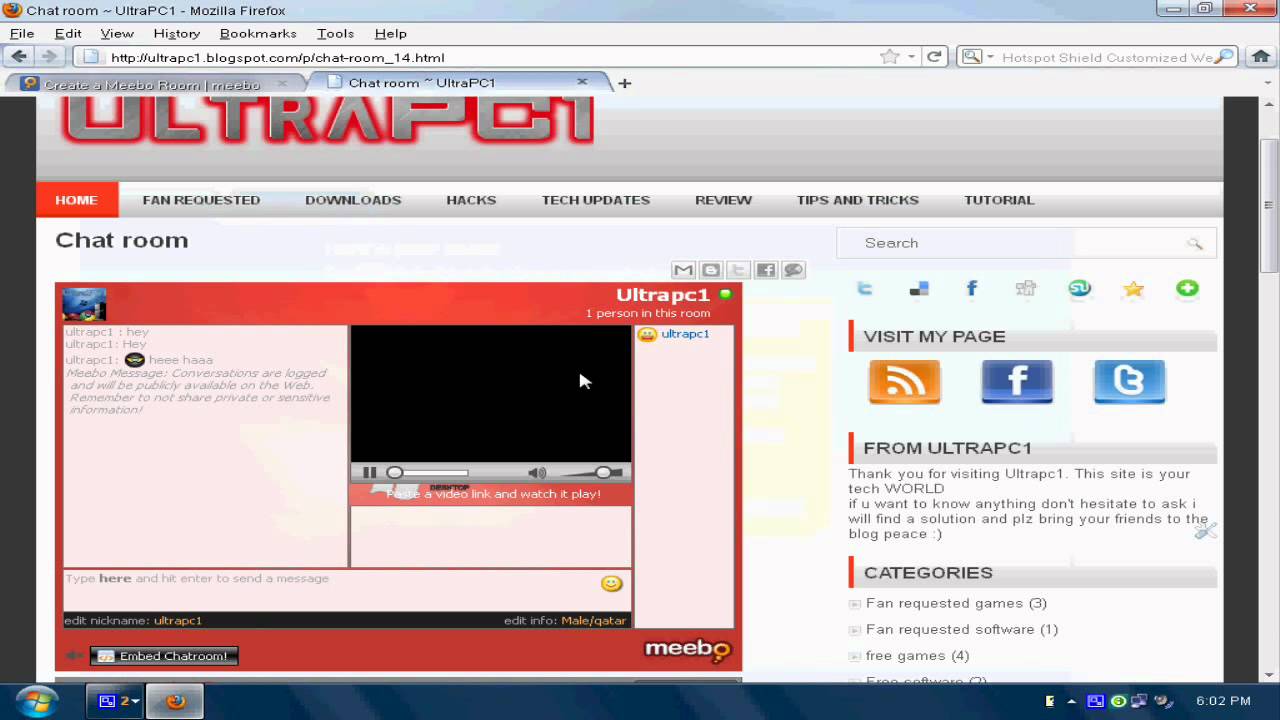Click the Embed Chatroom! button

[x=164, y=656]
